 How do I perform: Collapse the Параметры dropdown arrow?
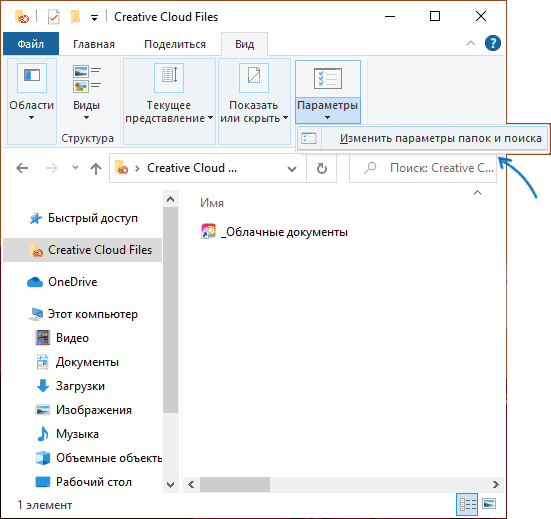pyautogui.click(x=328, y=118)
